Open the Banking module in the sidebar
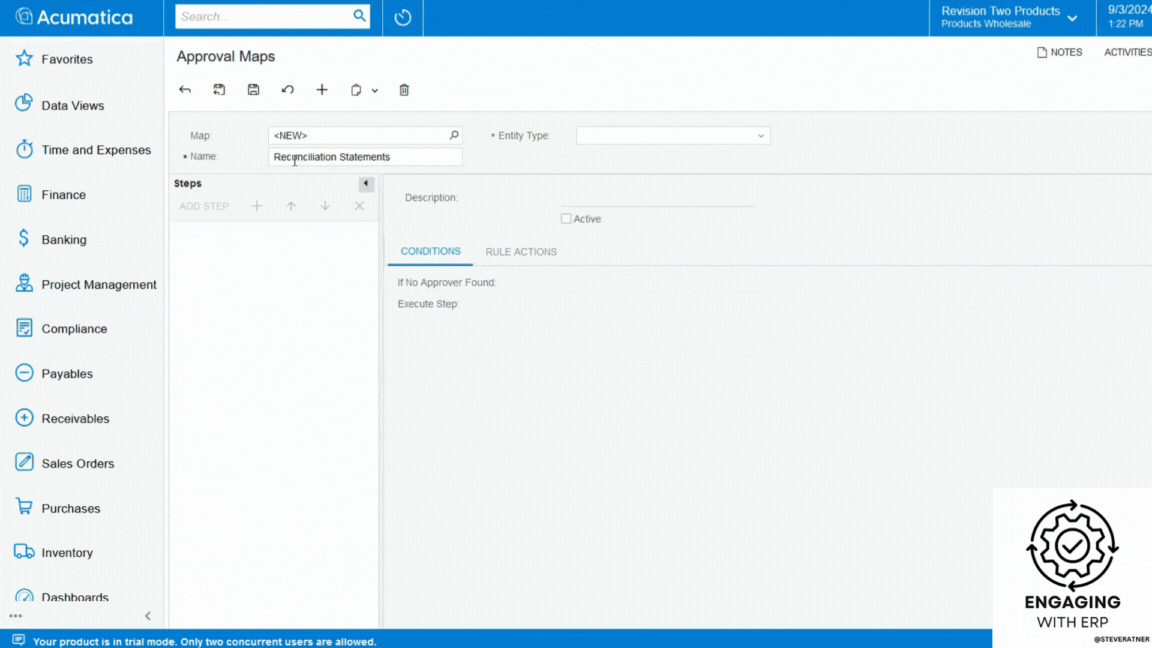The width and height of the screenshot is (1152, 648). (x=63, y=239)
